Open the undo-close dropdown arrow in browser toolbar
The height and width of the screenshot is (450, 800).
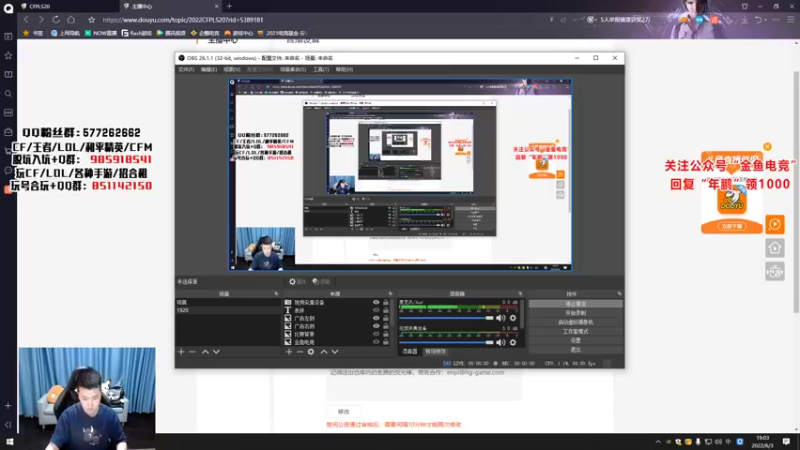coord(766,20)
